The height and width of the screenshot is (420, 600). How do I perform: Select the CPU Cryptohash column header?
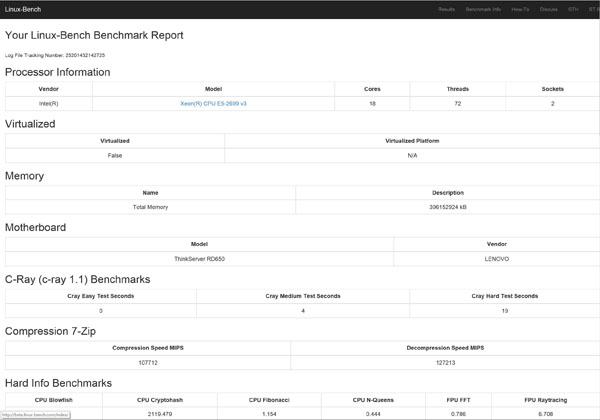[x=160, y=400]
